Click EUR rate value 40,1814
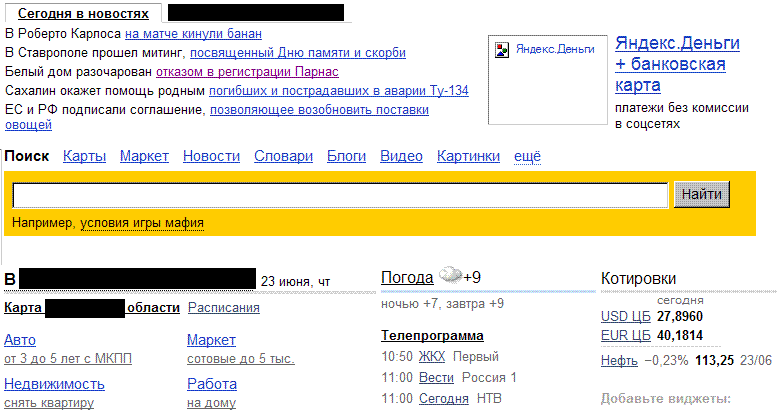Image resolution: width=777 pixels, height=411 pixels. [x=680, y=336]
